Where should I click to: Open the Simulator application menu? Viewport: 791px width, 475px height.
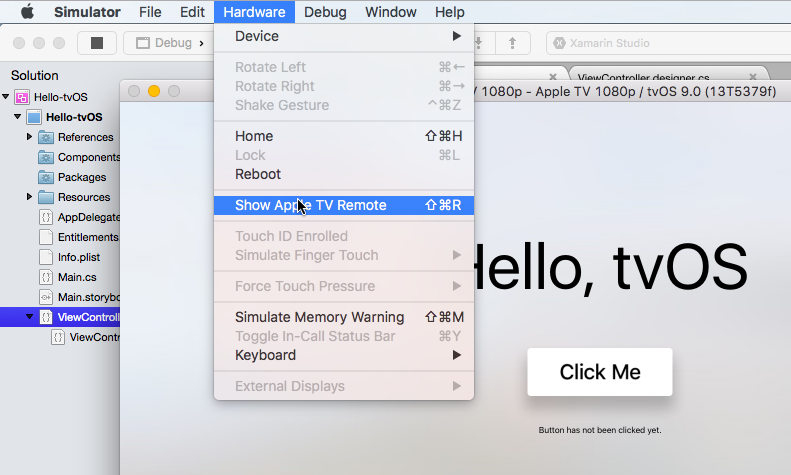(87, 12)
